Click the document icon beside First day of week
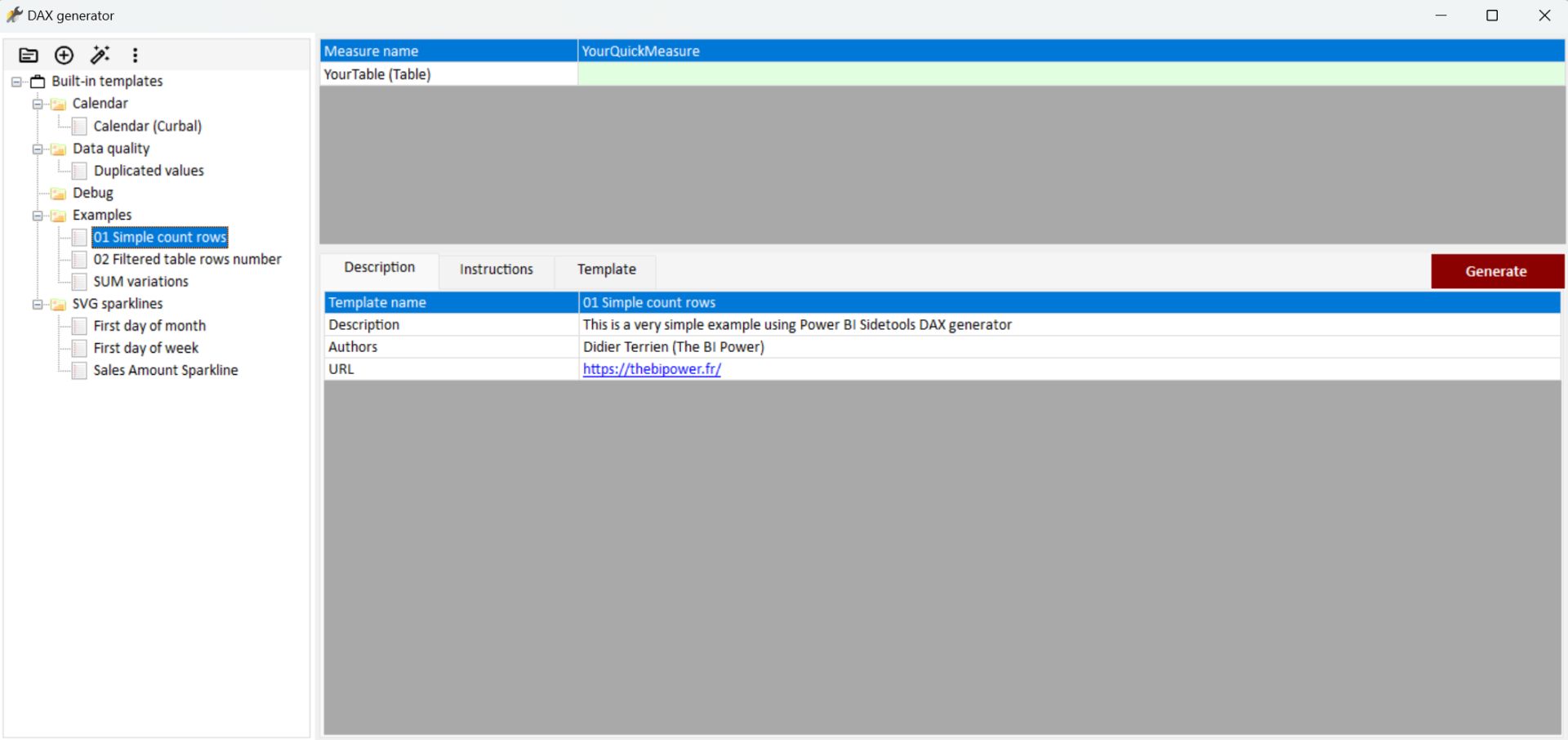This screenshot has width=1568, height=740. (x=79, y=348)
